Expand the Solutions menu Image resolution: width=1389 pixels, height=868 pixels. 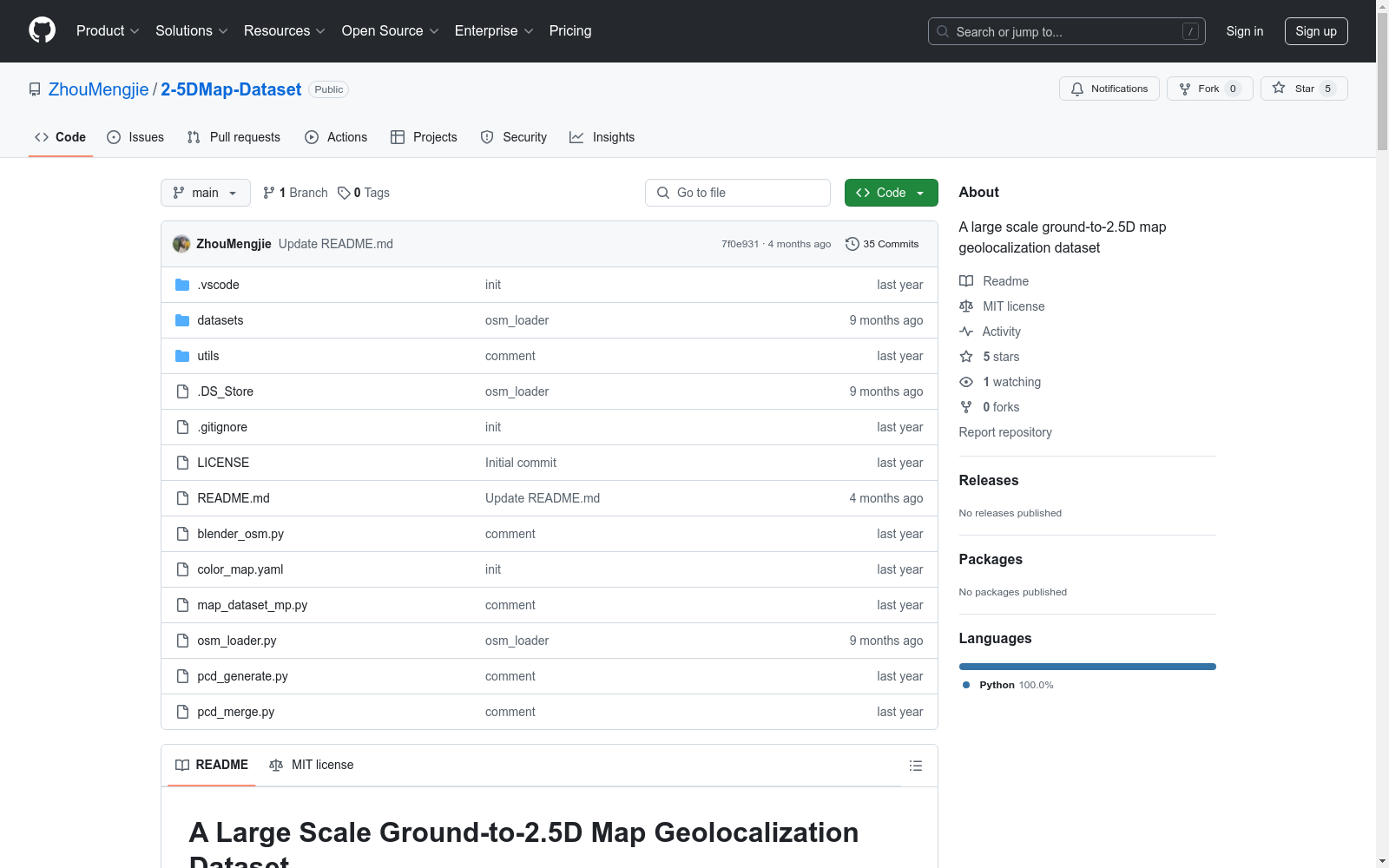point(192,31)
